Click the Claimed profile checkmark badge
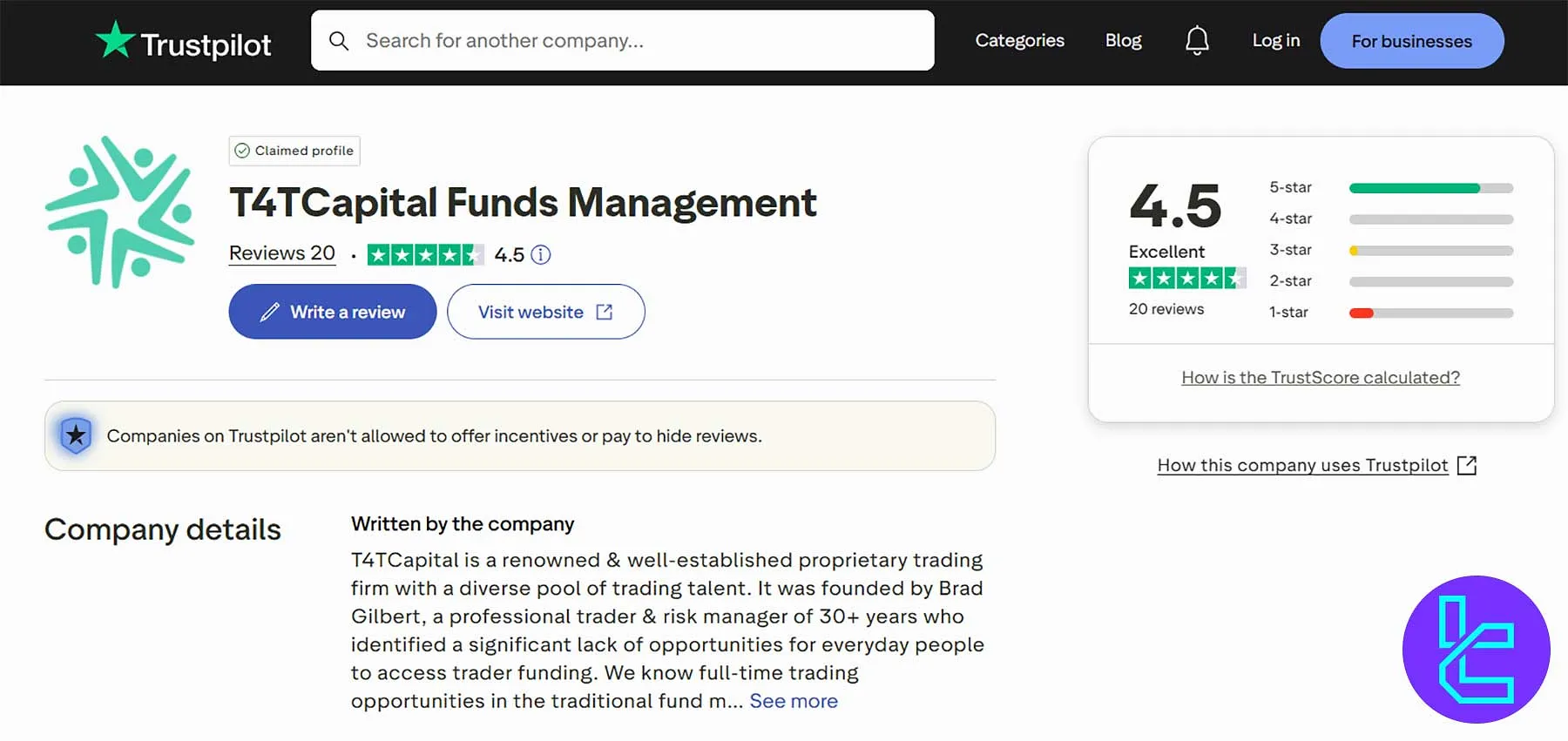This screenshot has height=741, width=1568. coord(242,151)
